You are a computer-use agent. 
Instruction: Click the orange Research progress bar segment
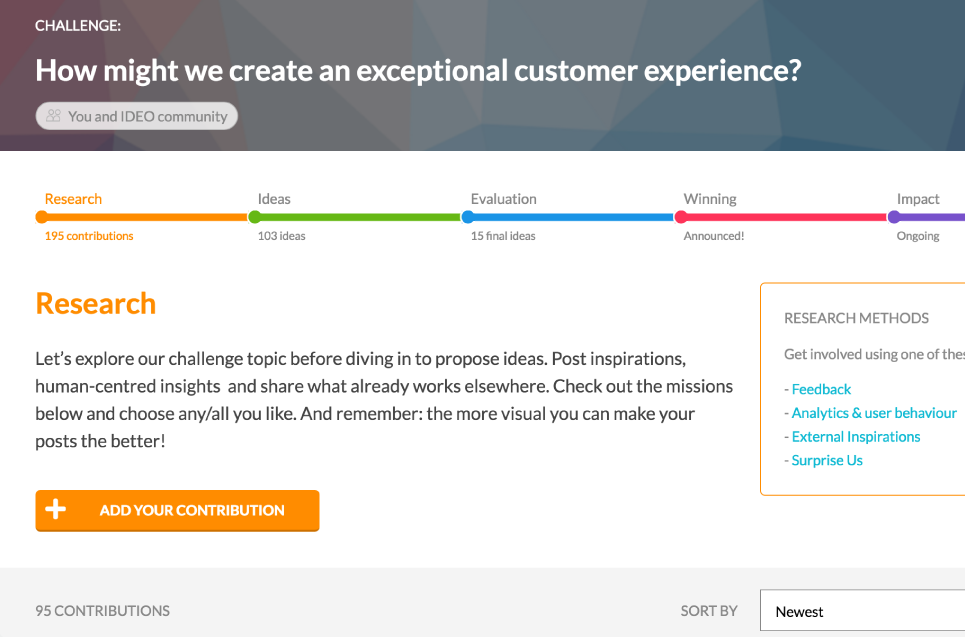[x=145, y=216]
